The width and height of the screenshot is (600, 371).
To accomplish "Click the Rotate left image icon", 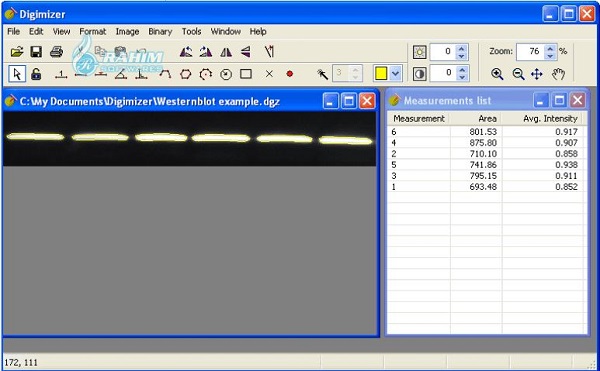I will (186, 52).
